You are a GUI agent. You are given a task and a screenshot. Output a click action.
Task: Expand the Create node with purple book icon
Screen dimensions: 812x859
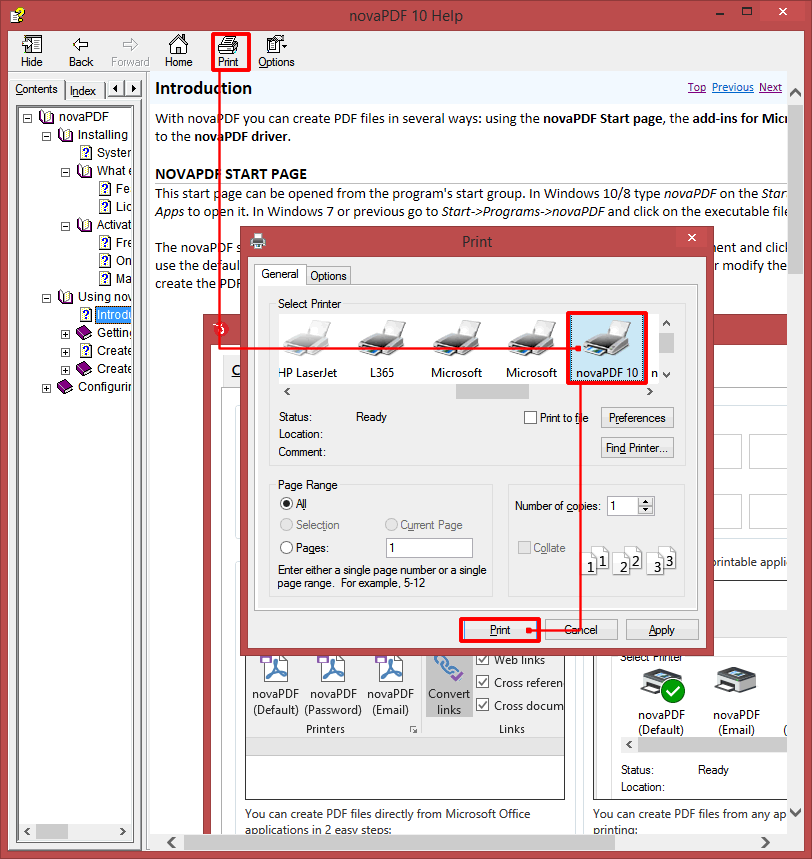click(65, 370)
